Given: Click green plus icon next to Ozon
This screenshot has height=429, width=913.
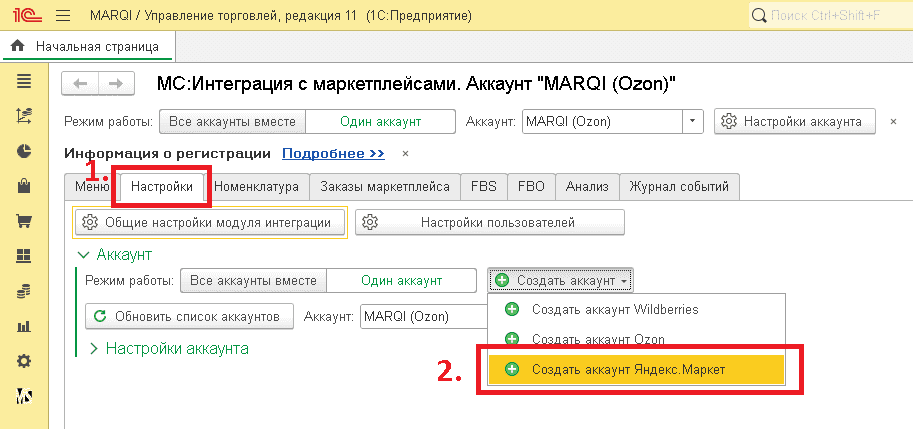Looking at the screenshot, I should pos(512,339).
